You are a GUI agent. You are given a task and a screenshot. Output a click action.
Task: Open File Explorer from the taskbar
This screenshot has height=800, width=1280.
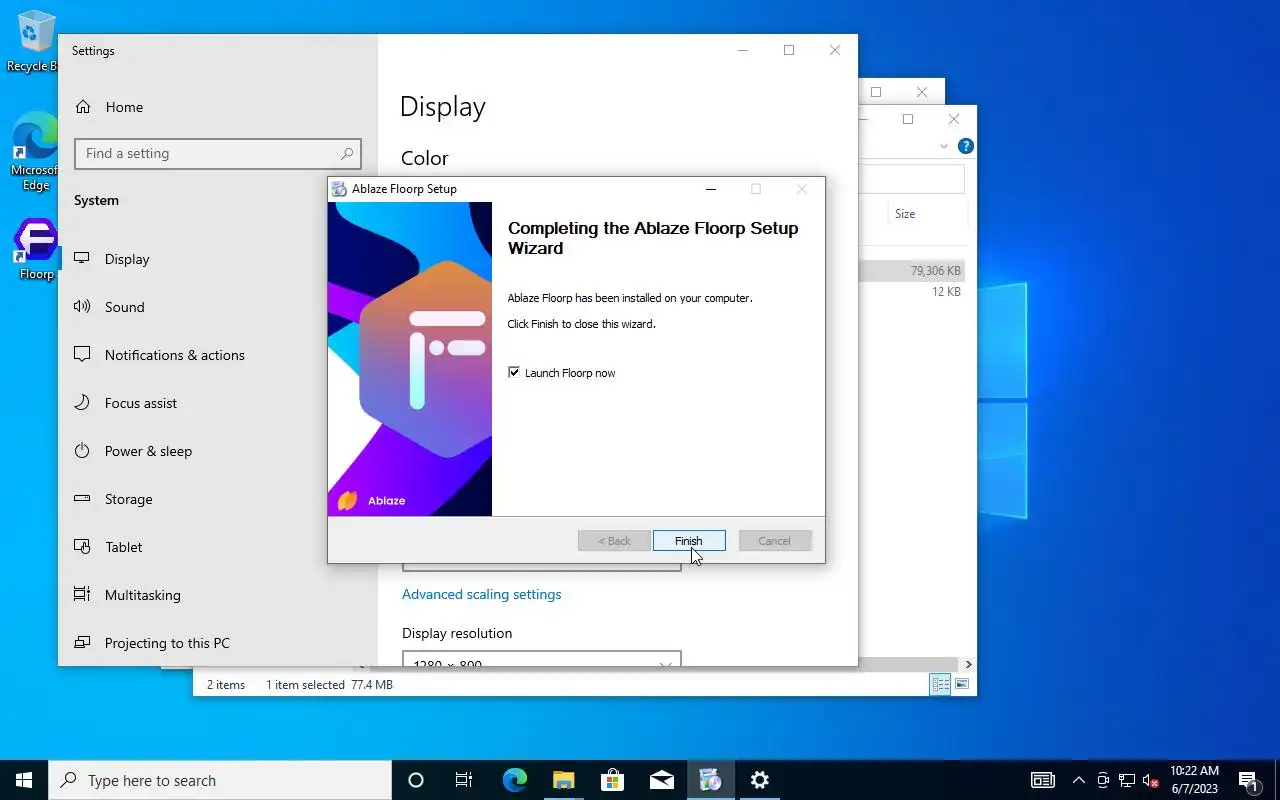click(563, 780)
